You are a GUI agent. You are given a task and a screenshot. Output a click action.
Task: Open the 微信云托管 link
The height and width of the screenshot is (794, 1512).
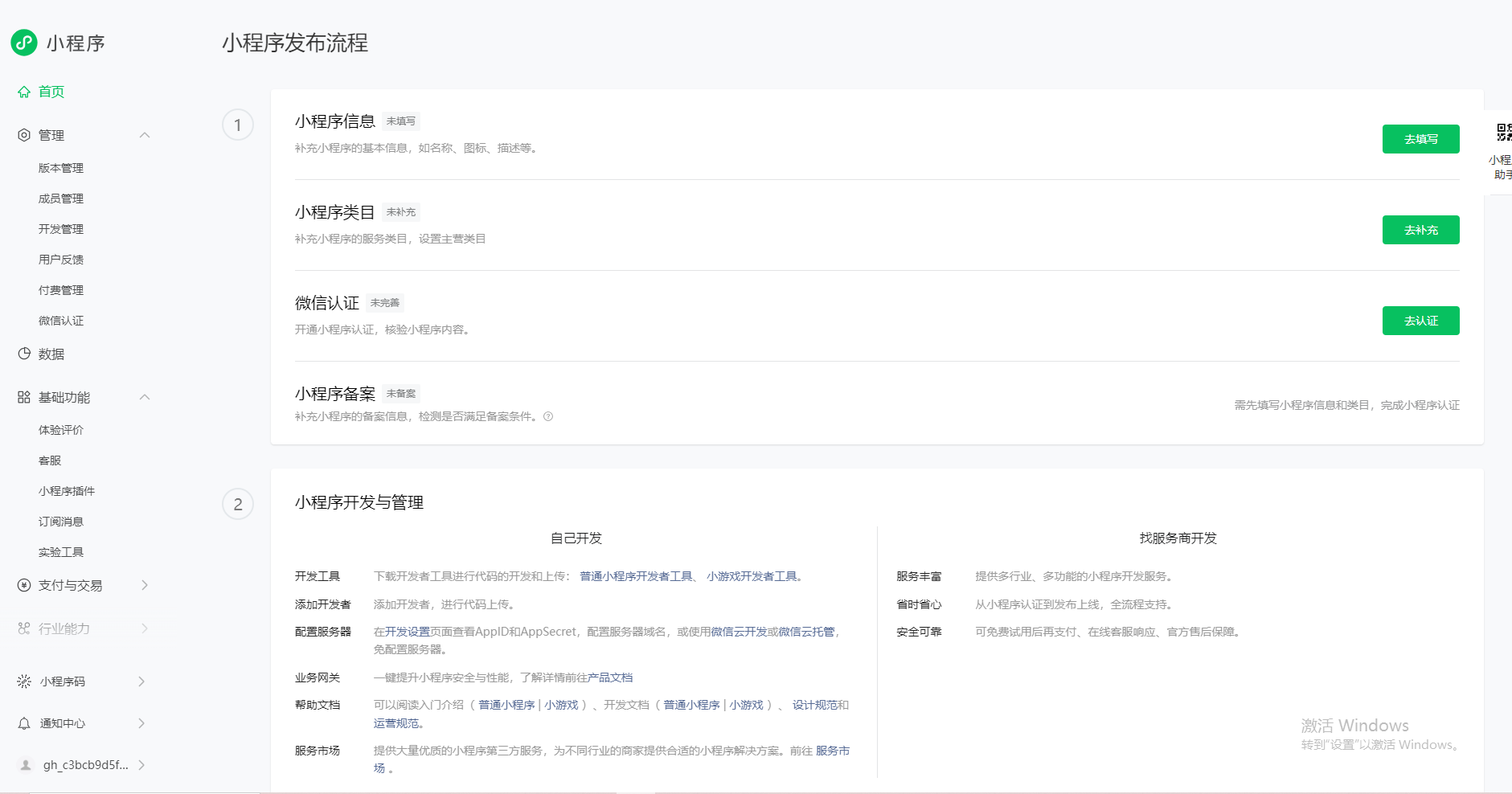806,632
